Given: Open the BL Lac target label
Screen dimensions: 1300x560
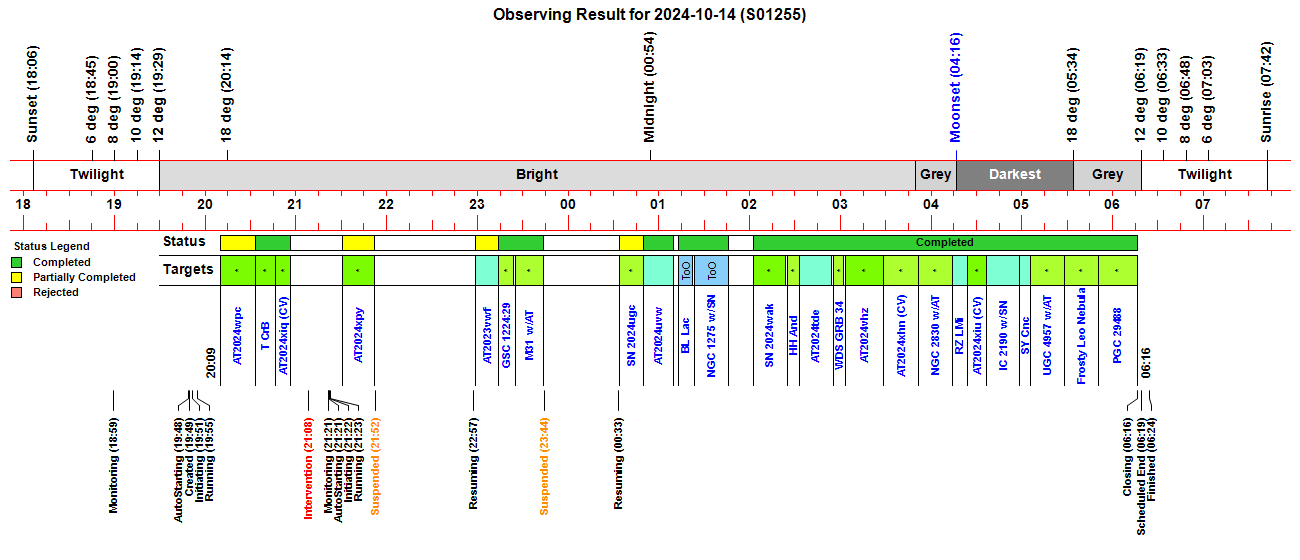Looking at the screenshot, I should (686, 334).
